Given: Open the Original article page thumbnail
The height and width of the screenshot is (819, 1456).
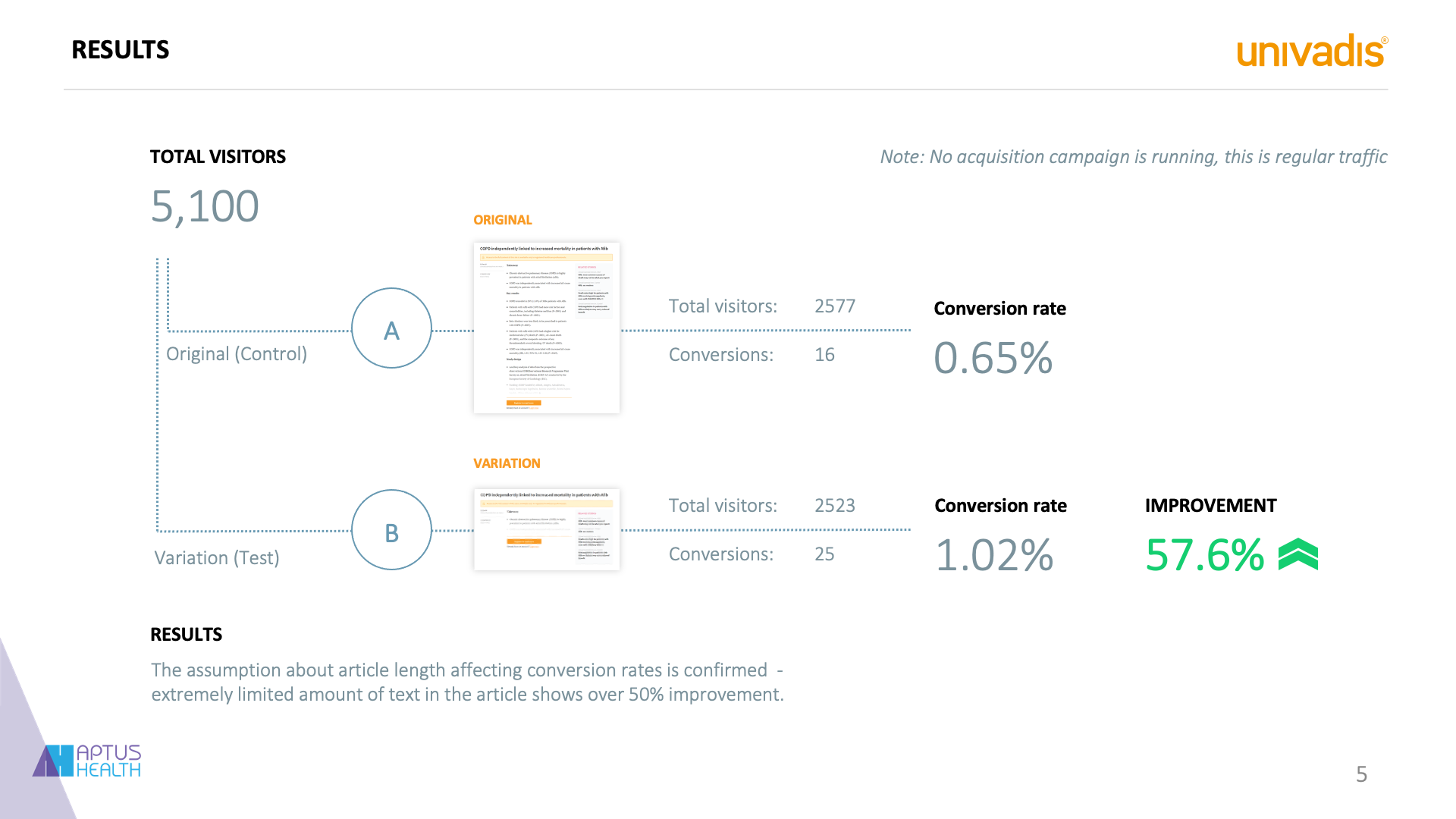Looking at the screenshot, I should click(546, 328).
